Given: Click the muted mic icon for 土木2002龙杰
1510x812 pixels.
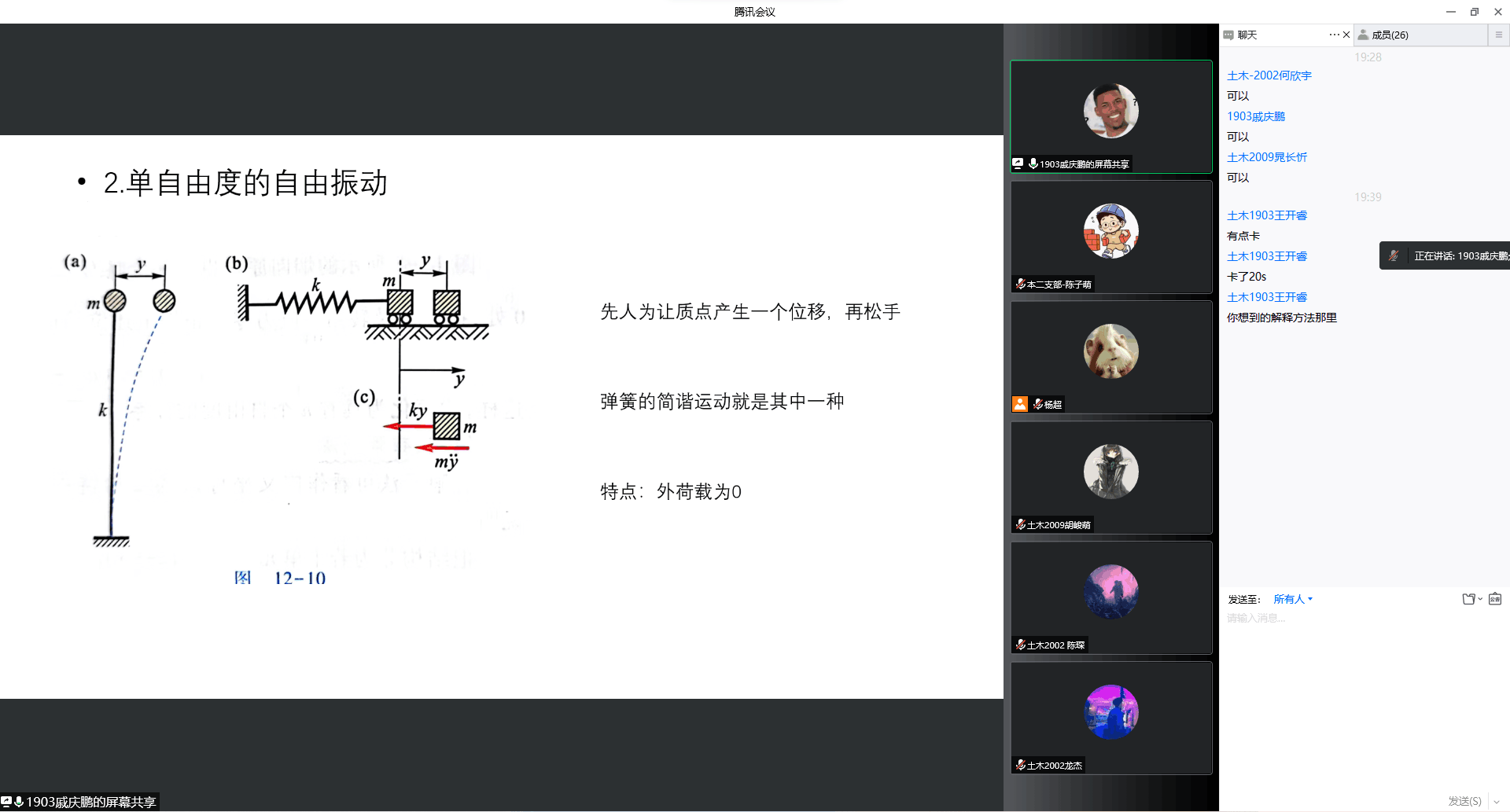Looking at the screenshot, I should click(1020, 765).
